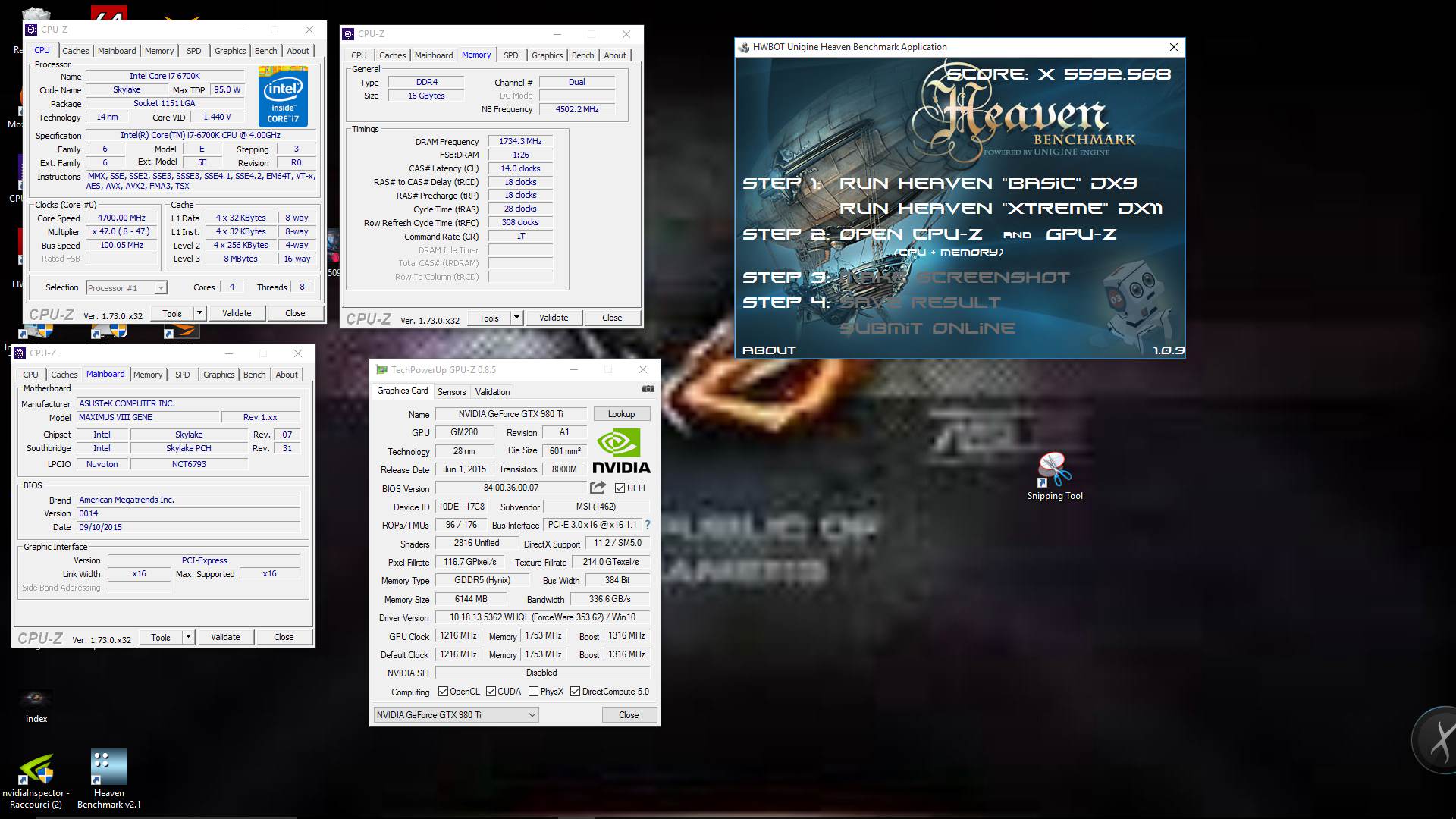Open the Sensors tab in GPU-Z
The height and width of the screenshot is (819, 1456).
[x=451, y=392]
